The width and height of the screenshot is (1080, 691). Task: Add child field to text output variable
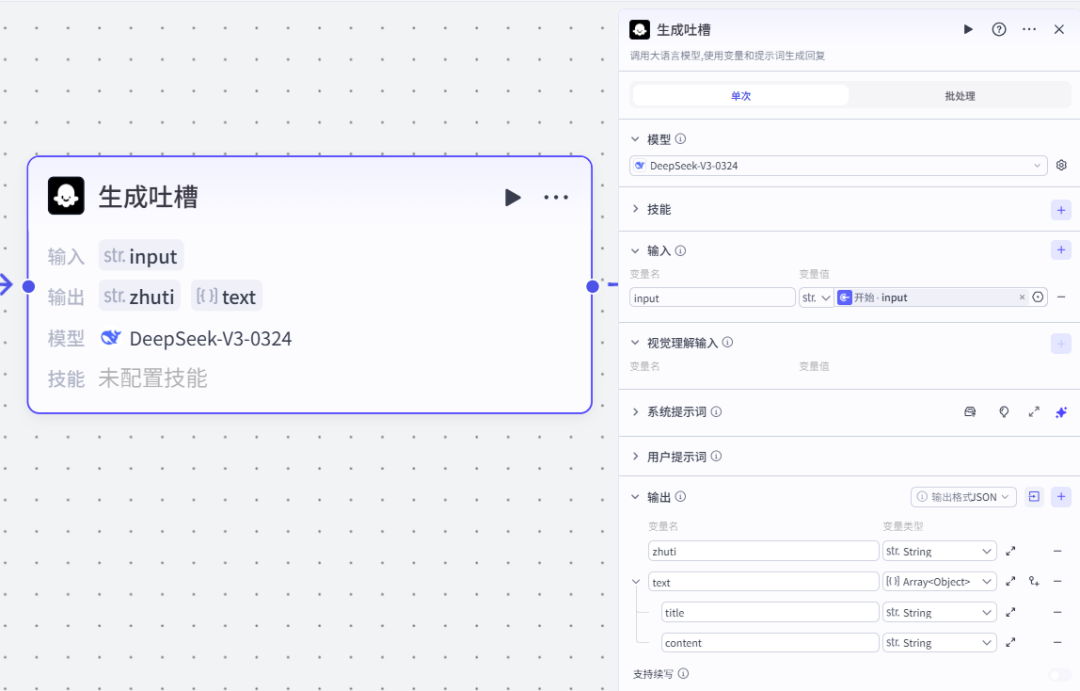tap(1034, 581)
